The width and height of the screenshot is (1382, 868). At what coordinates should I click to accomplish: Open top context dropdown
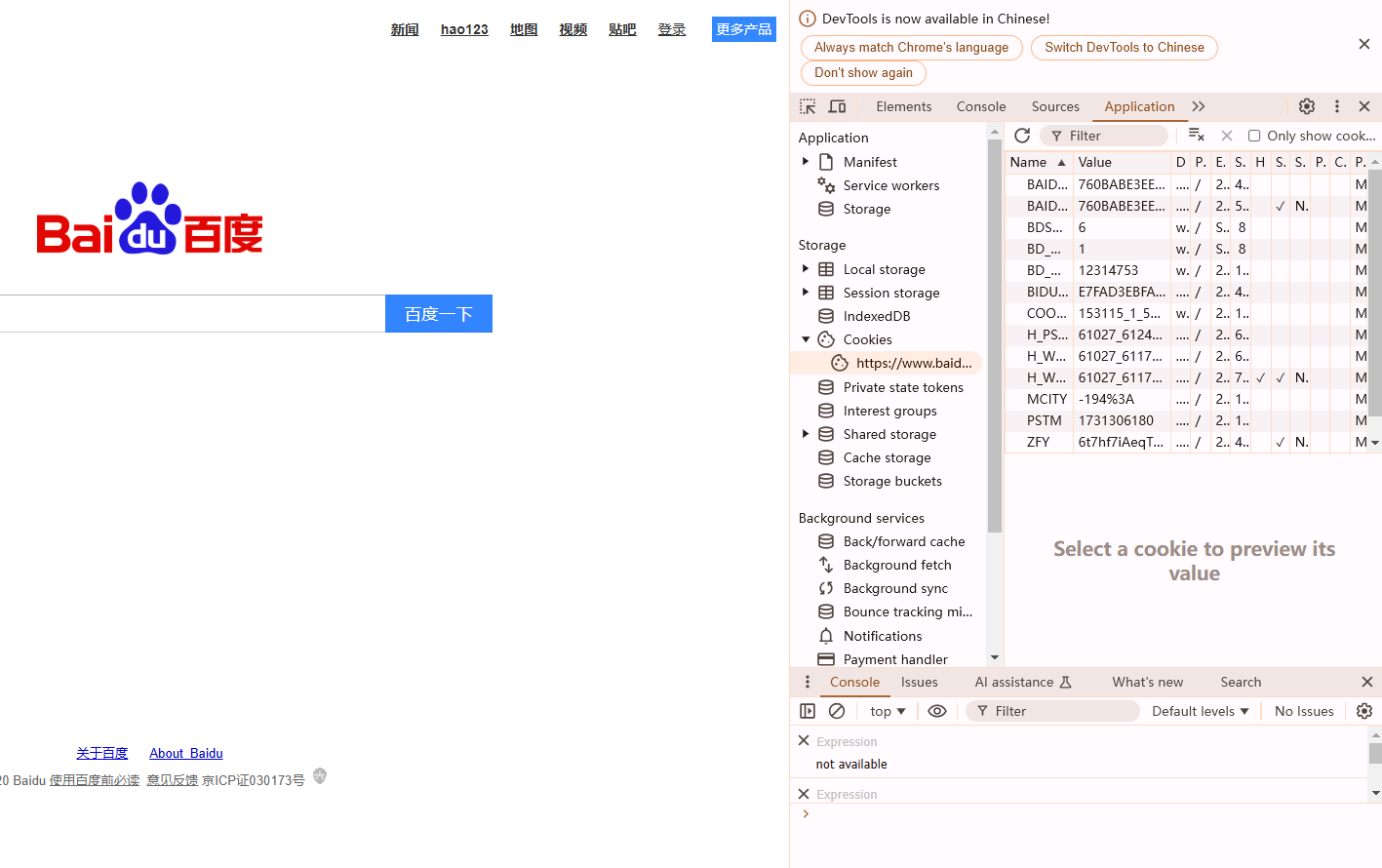point(888,711)
